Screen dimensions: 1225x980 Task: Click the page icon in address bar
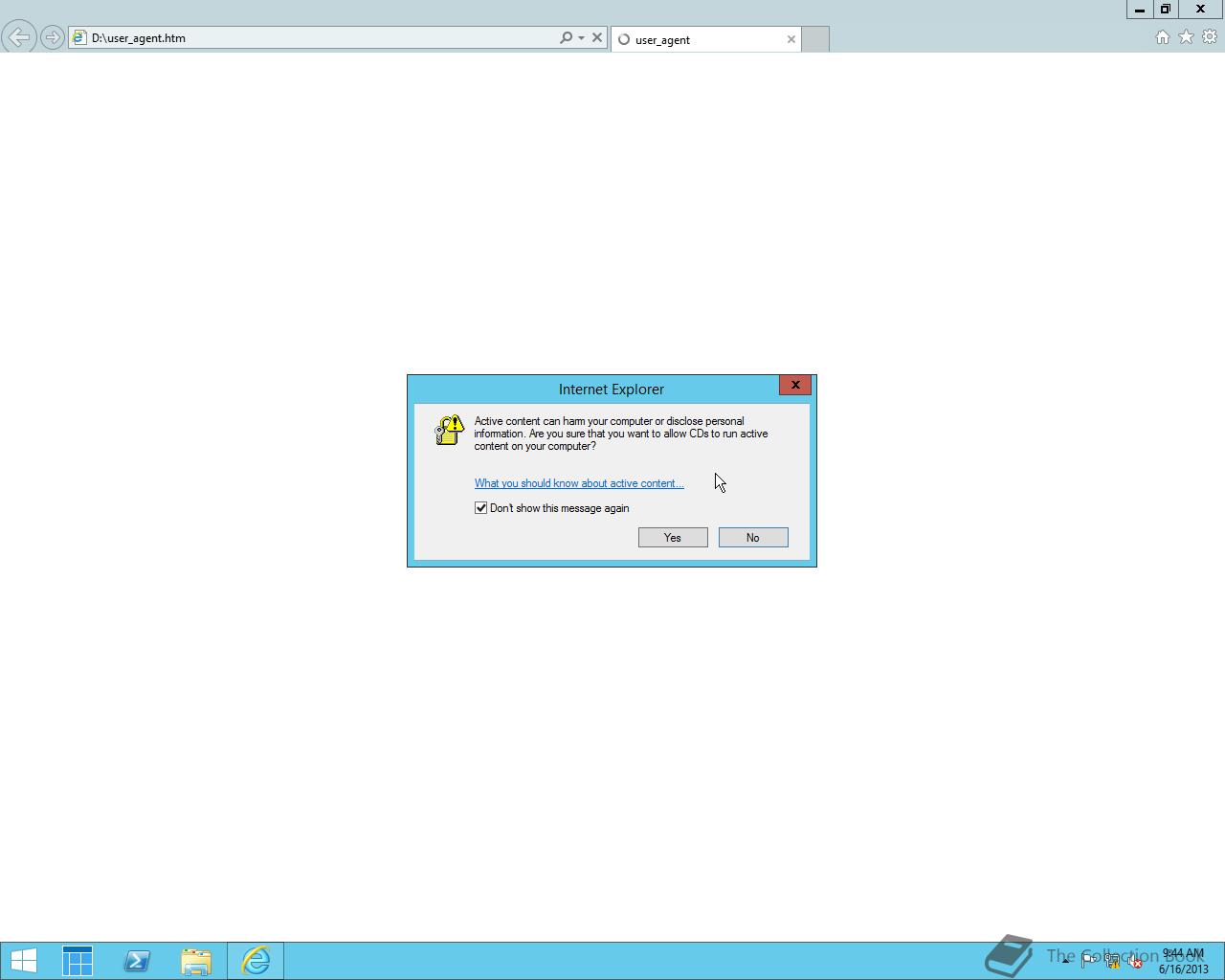[x=80, y=38]
